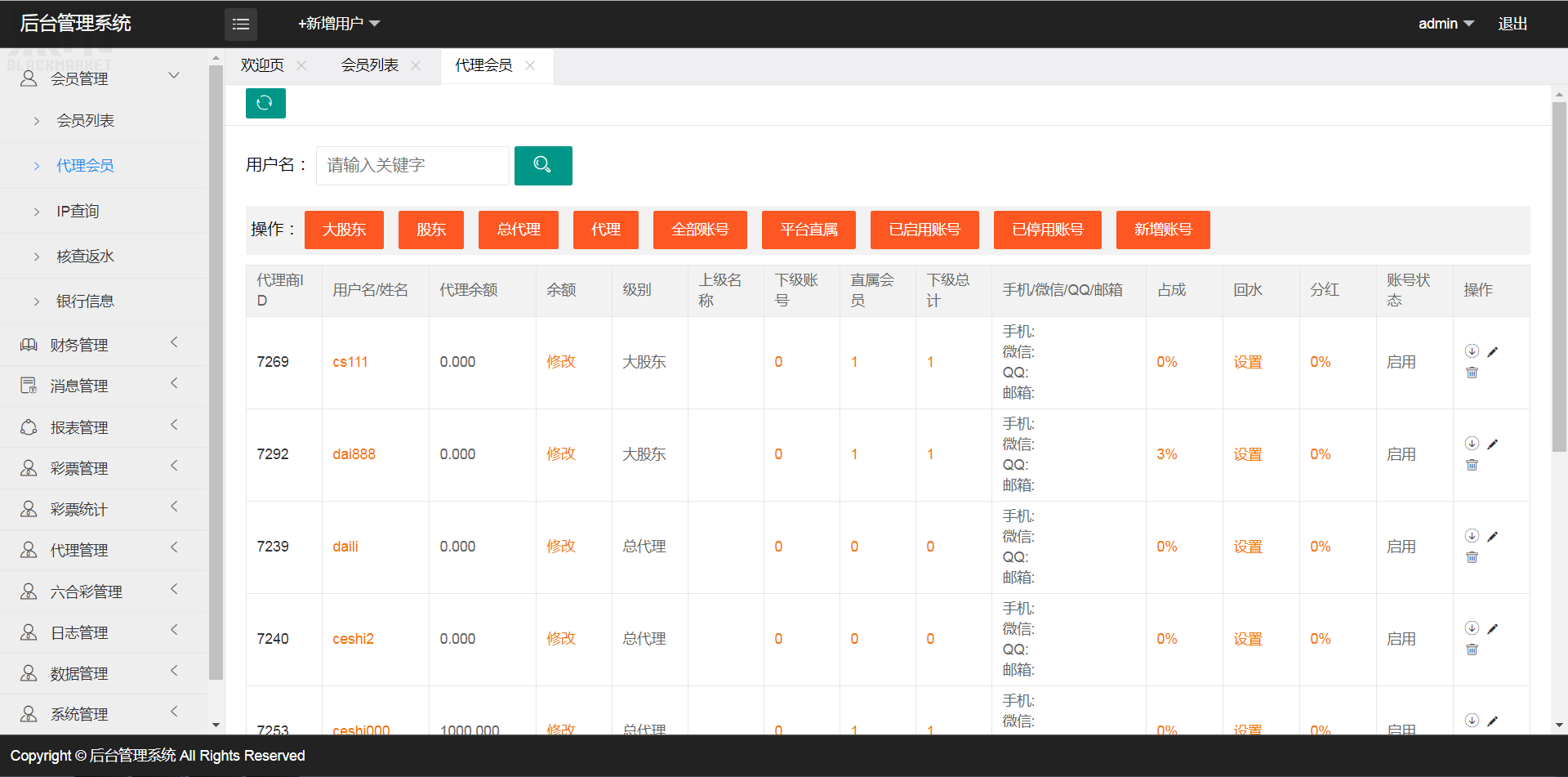Close the 会员列表 tab
This screenshot has width=1568, height=777.
pos(416,65)
